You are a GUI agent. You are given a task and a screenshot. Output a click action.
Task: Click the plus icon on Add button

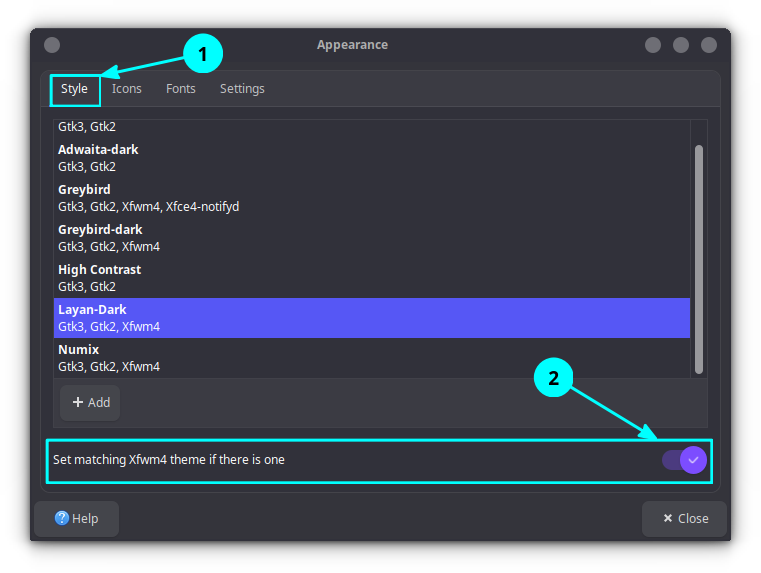point(78,402)
